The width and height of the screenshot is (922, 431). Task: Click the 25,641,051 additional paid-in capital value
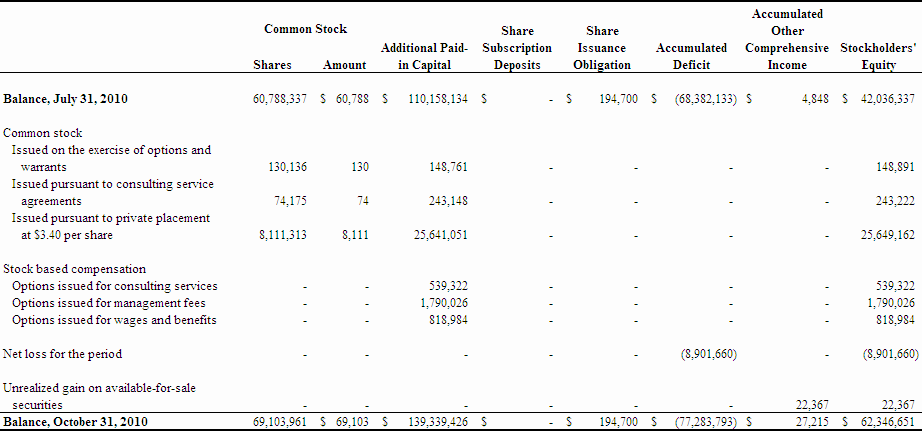pos(432,236)
